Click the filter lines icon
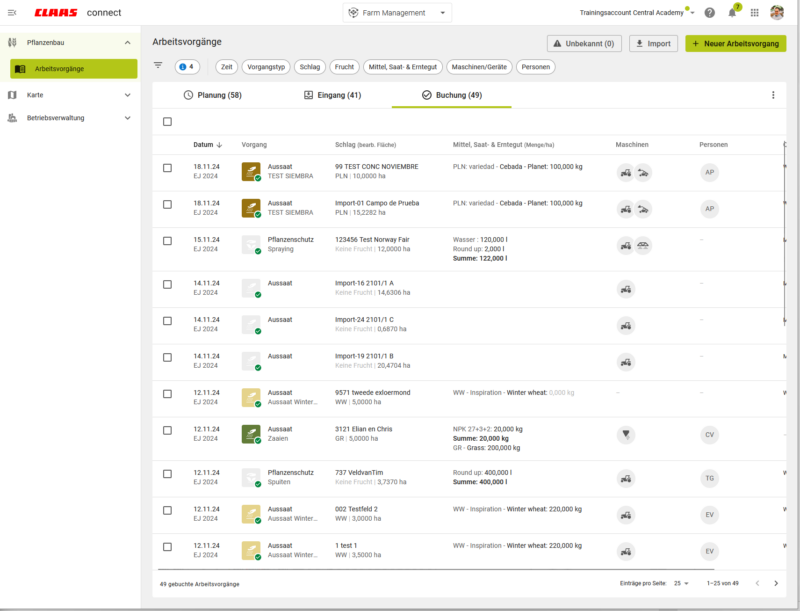 click(158, 66)
